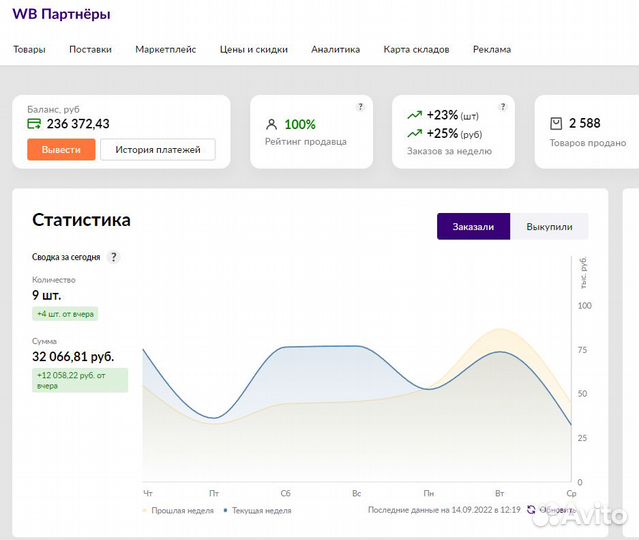The width and height of the screenshot is (639, 540).
Task: Click the 2 588 Товаров продано value
Action: tap(584, 123)
